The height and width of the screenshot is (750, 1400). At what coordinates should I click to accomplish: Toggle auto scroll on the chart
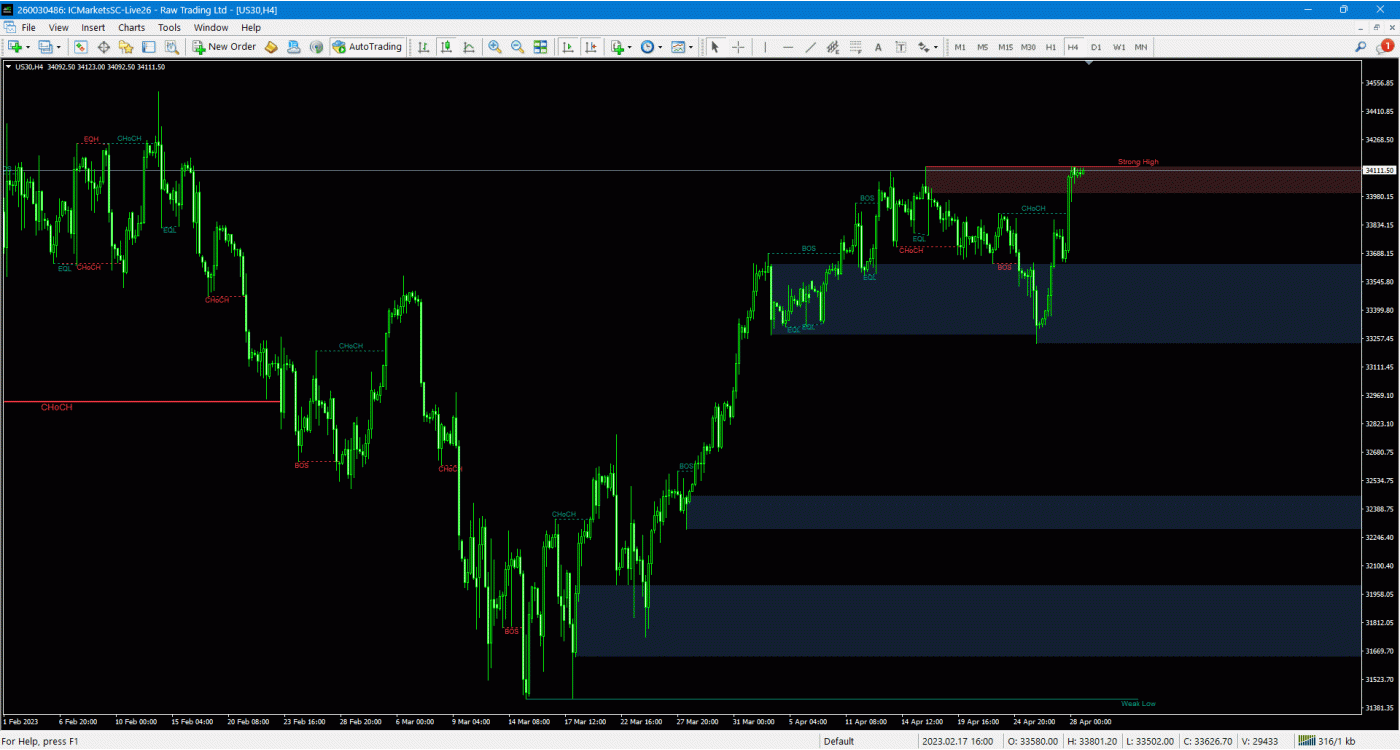click(568, 47)
